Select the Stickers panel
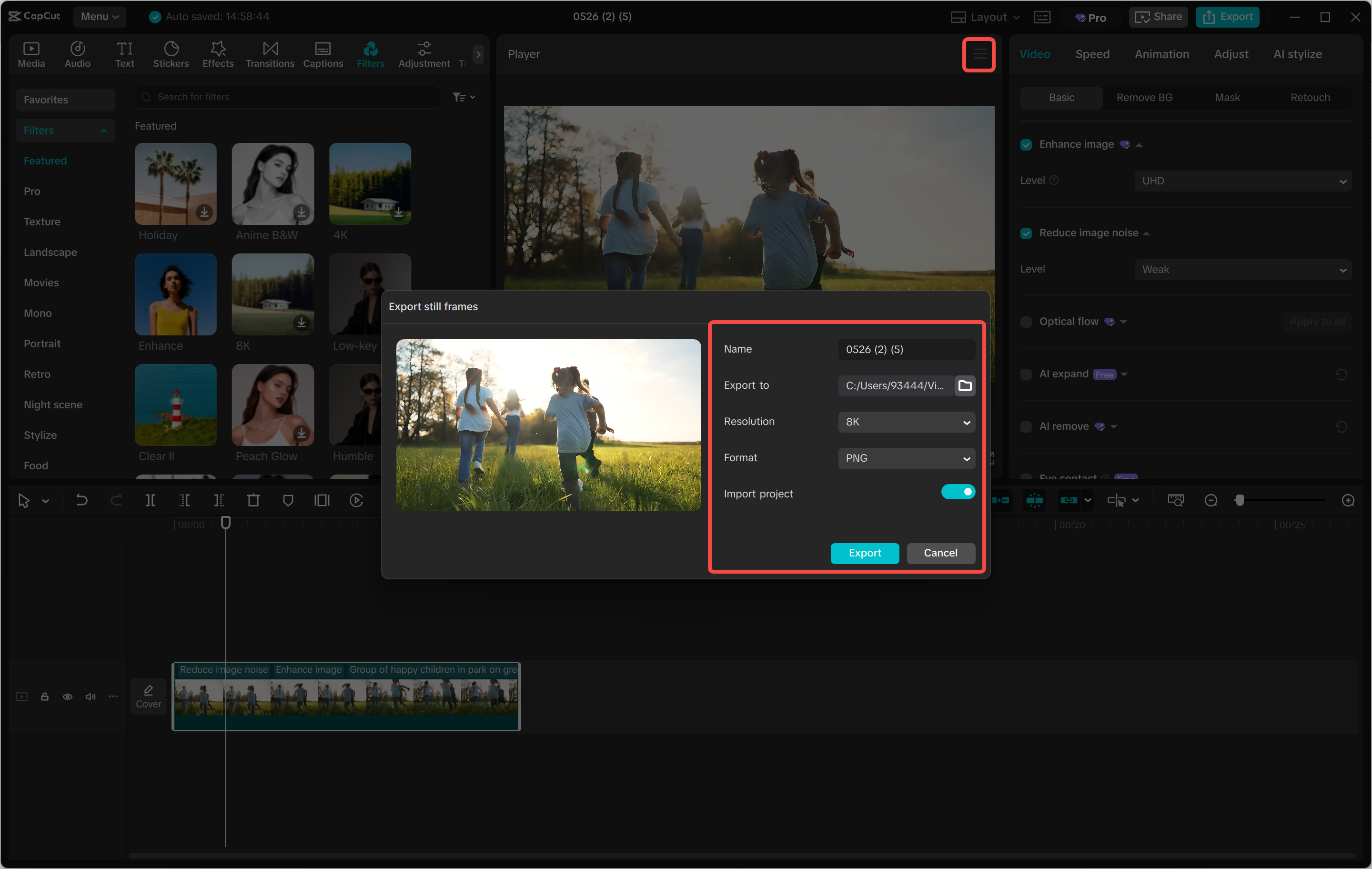This screenshot has width=1372, height=869. [171, 54]
